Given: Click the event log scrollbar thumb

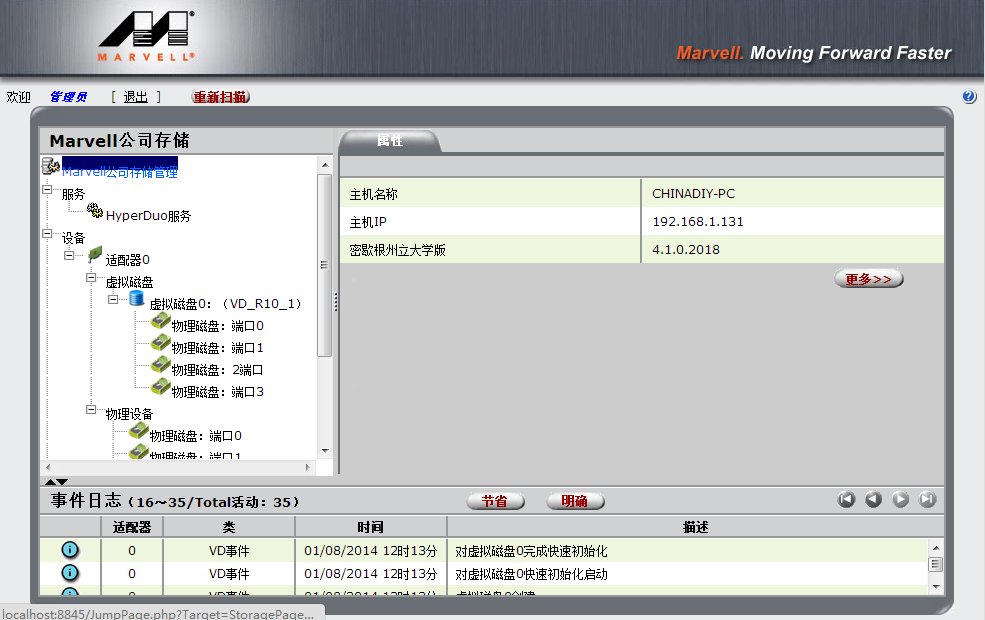Looking at the screenshot, I should 936,564.
